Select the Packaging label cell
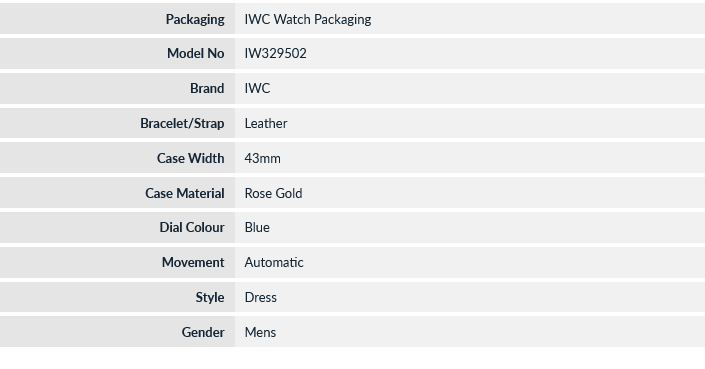This screenshot has height=369, width=705. (x=117, y=19)
